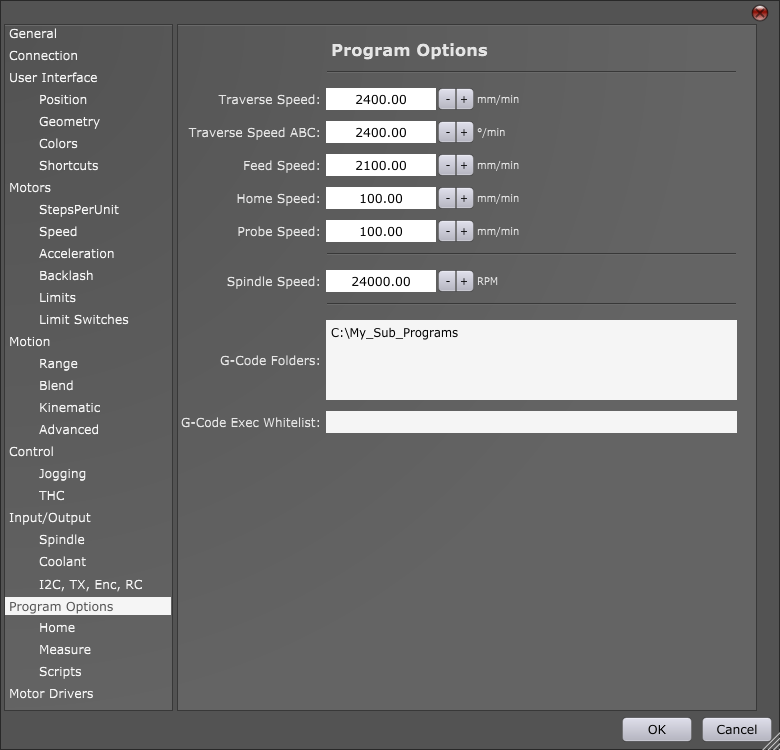Increase Probe Speed with plus button
The width and height of the screenshot is (780, 750).
tap(464, 231)
